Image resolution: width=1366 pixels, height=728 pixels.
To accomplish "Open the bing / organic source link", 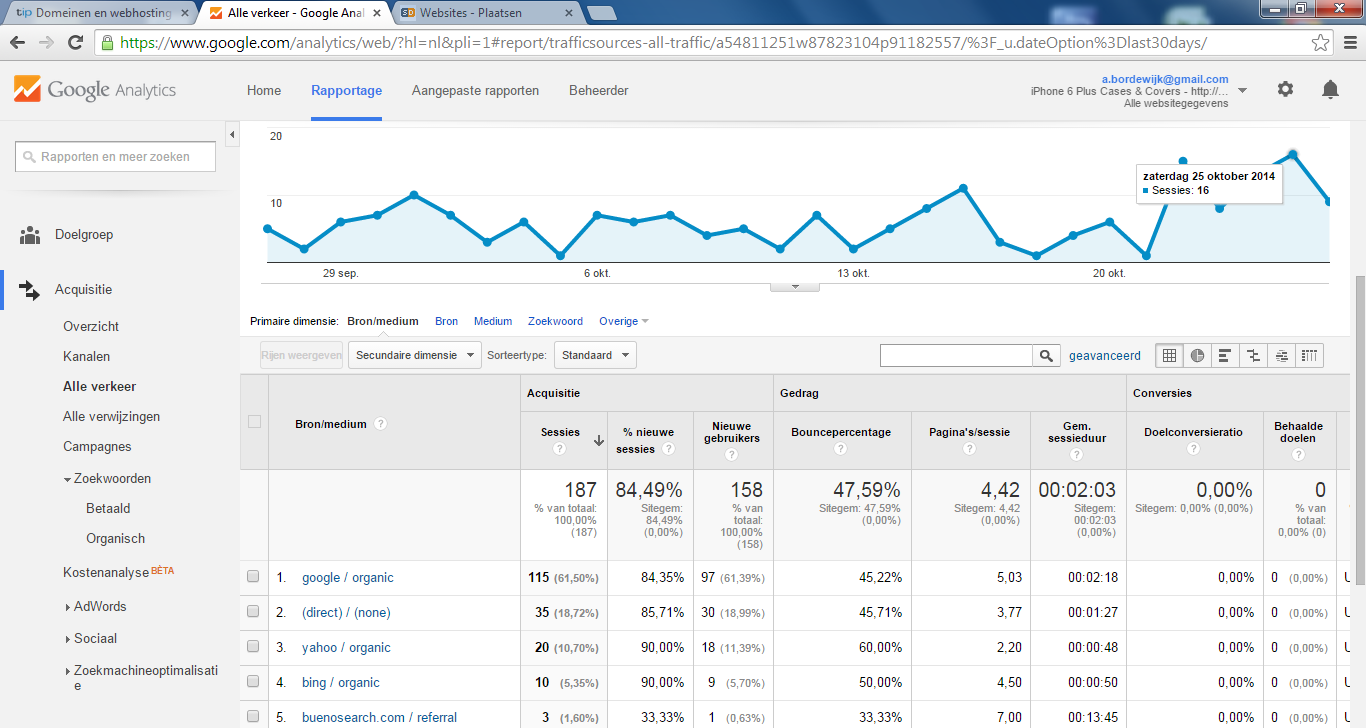I will tap(341, 682).
